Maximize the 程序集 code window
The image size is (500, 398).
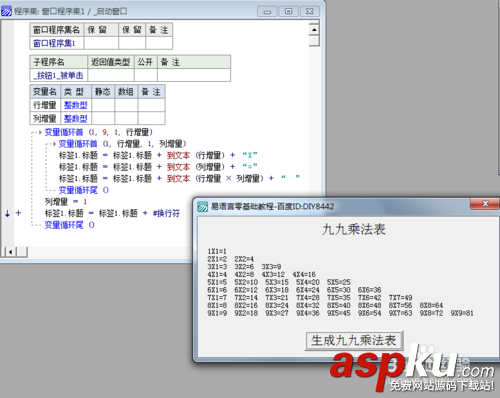[288, 12]
